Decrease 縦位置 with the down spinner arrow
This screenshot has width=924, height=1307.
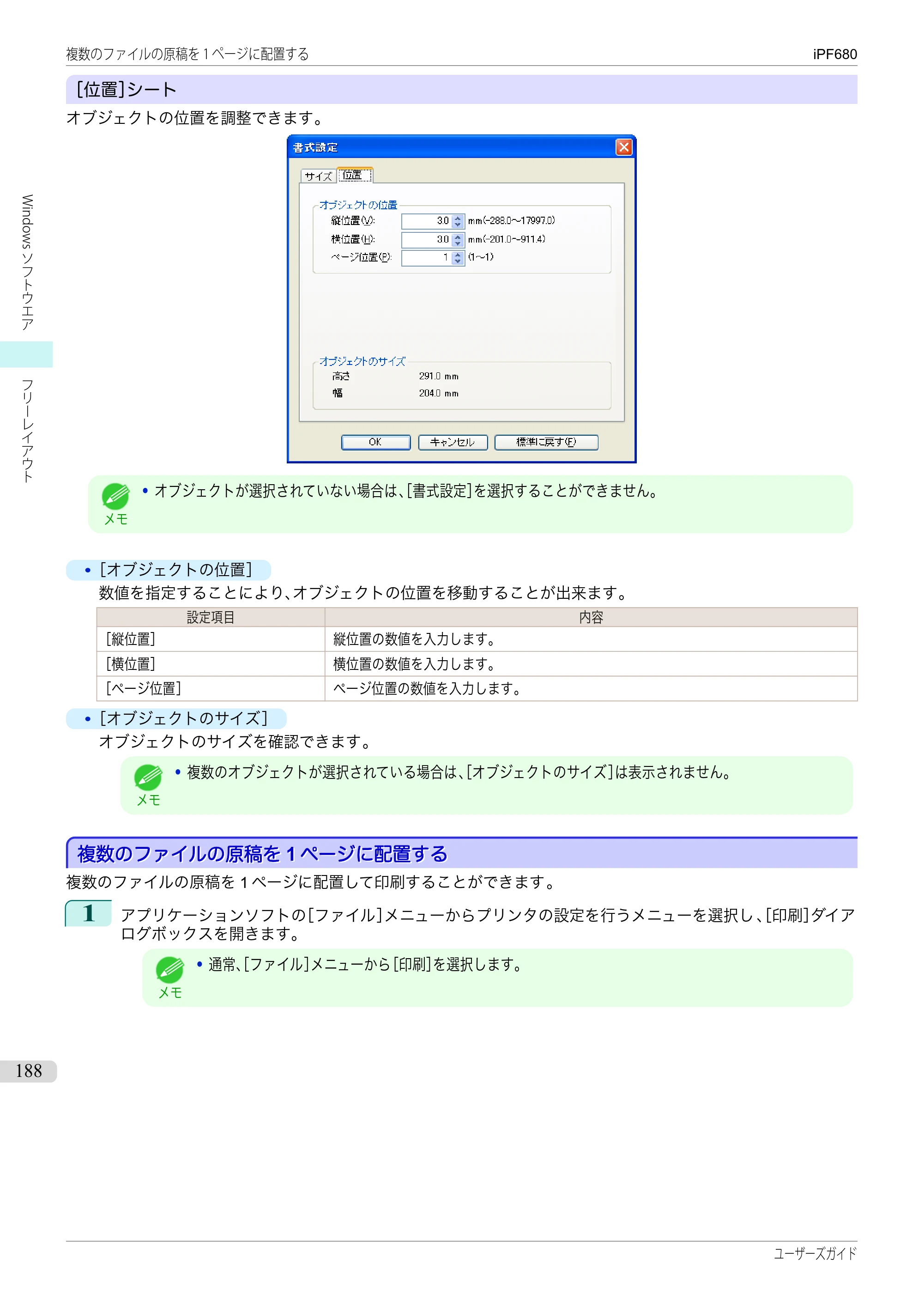click(x=458, y=225)
